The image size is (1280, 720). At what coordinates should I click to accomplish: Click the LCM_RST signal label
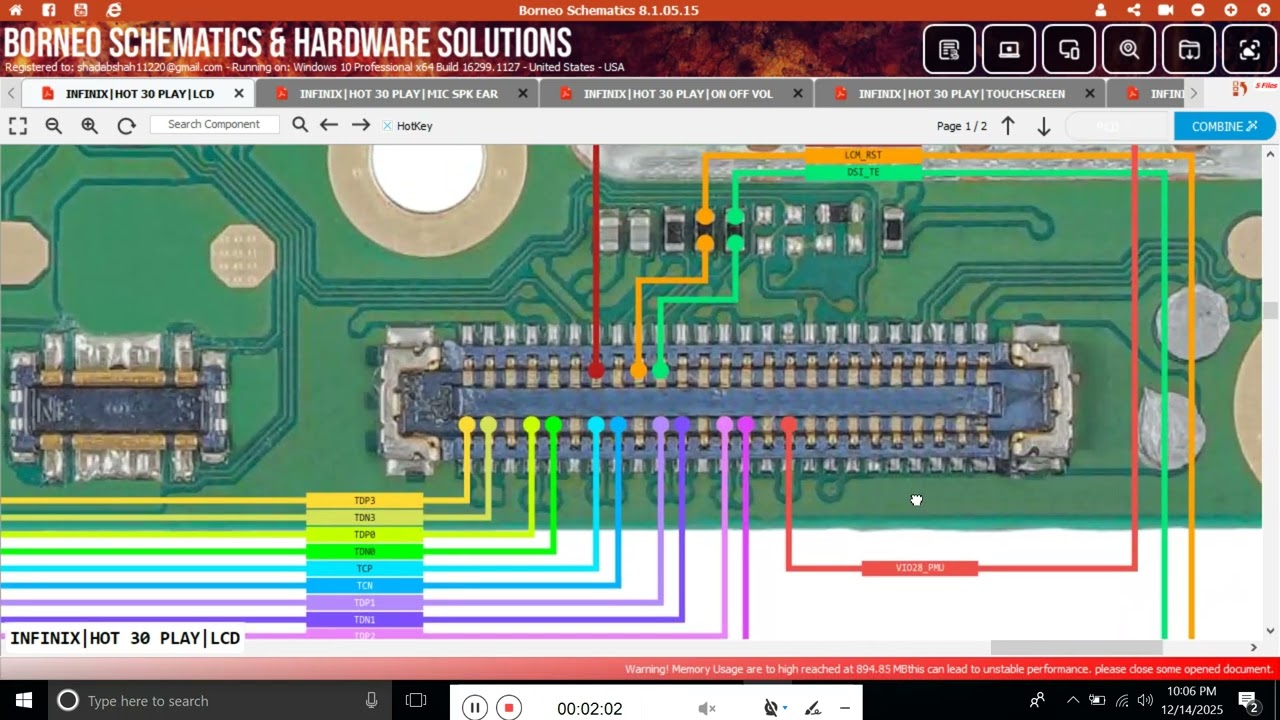pos(863,155)
